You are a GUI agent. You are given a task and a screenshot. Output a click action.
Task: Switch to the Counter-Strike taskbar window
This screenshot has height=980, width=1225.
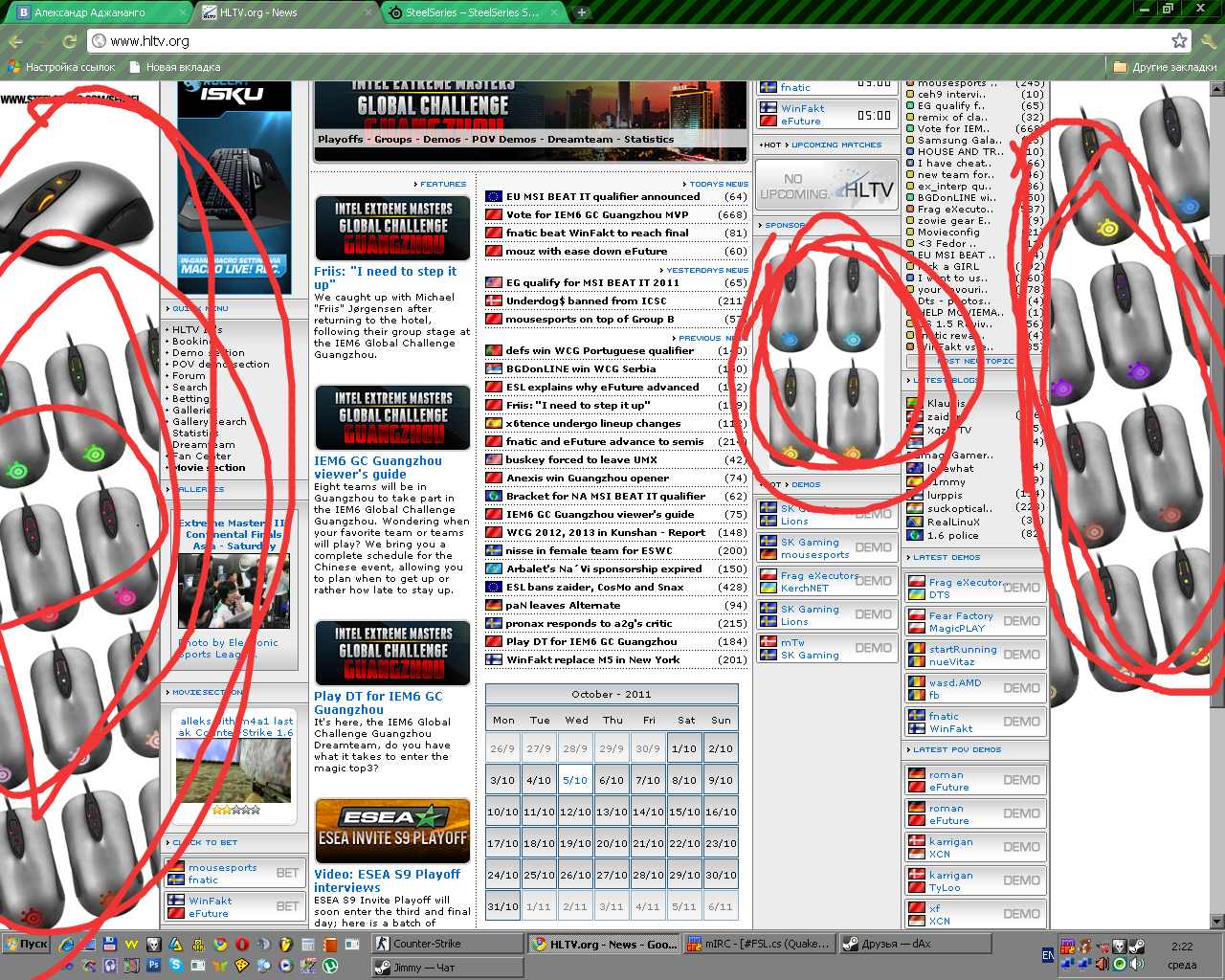448,944
